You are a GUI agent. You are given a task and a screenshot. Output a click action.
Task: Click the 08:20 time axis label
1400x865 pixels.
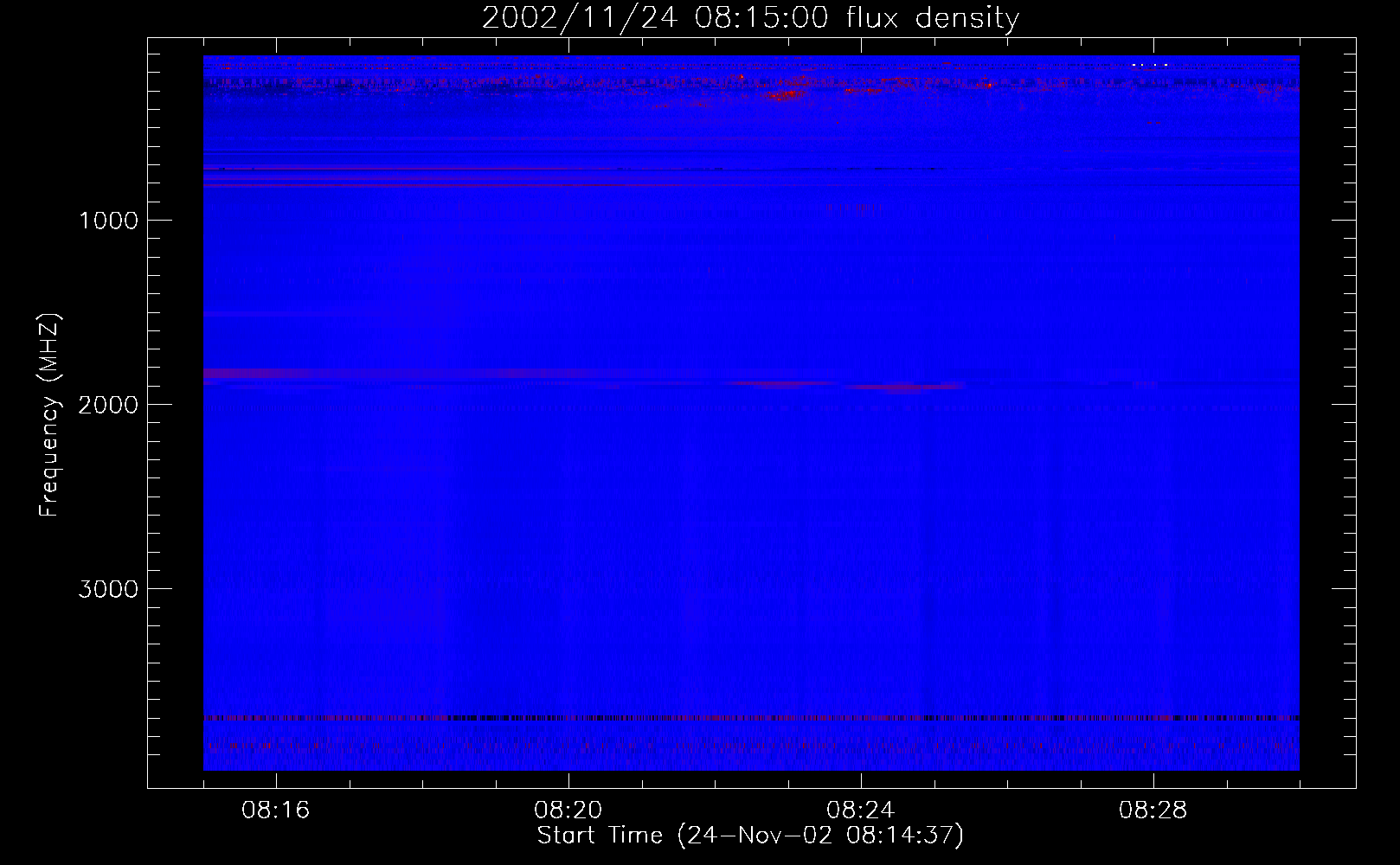click(x=568, y=811)
